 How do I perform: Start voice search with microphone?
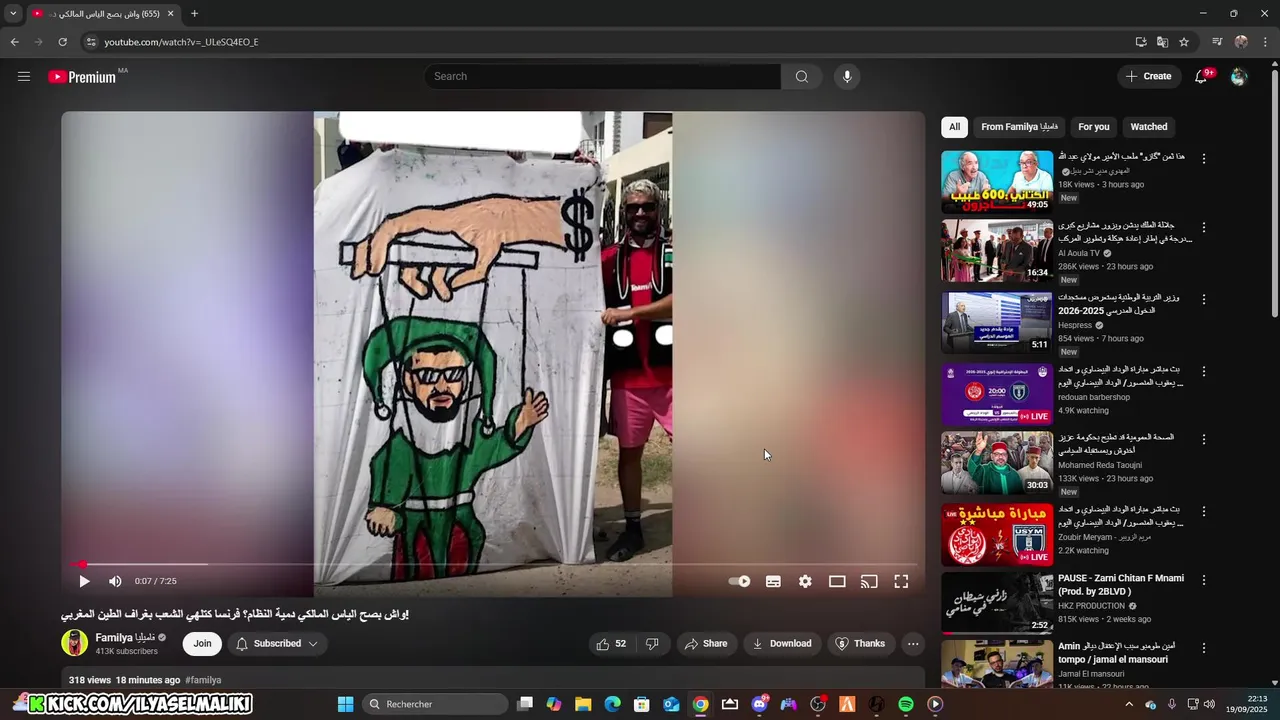coord(847,77)
